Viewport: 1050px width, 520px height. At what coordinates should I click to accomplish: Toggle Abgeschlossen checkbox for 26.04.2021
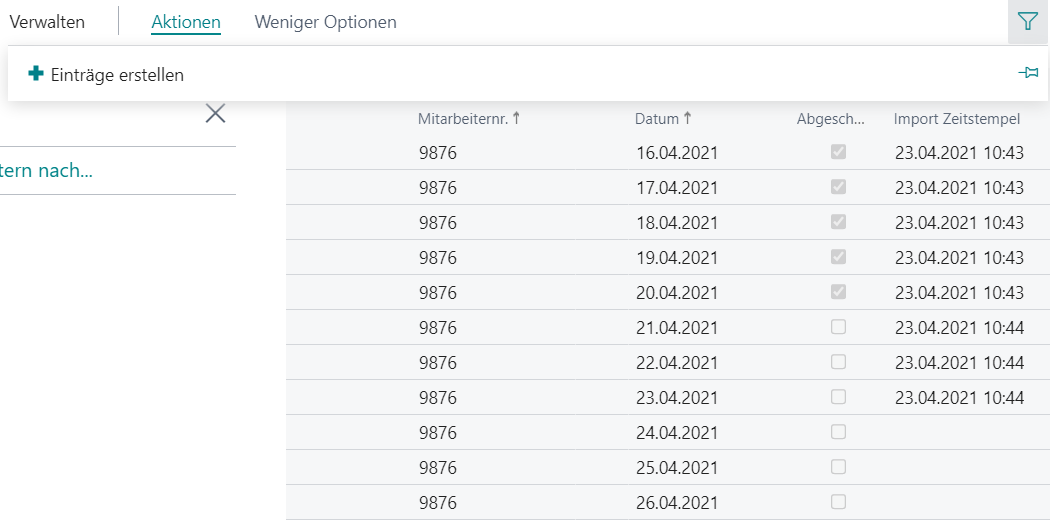coord(838,501)
